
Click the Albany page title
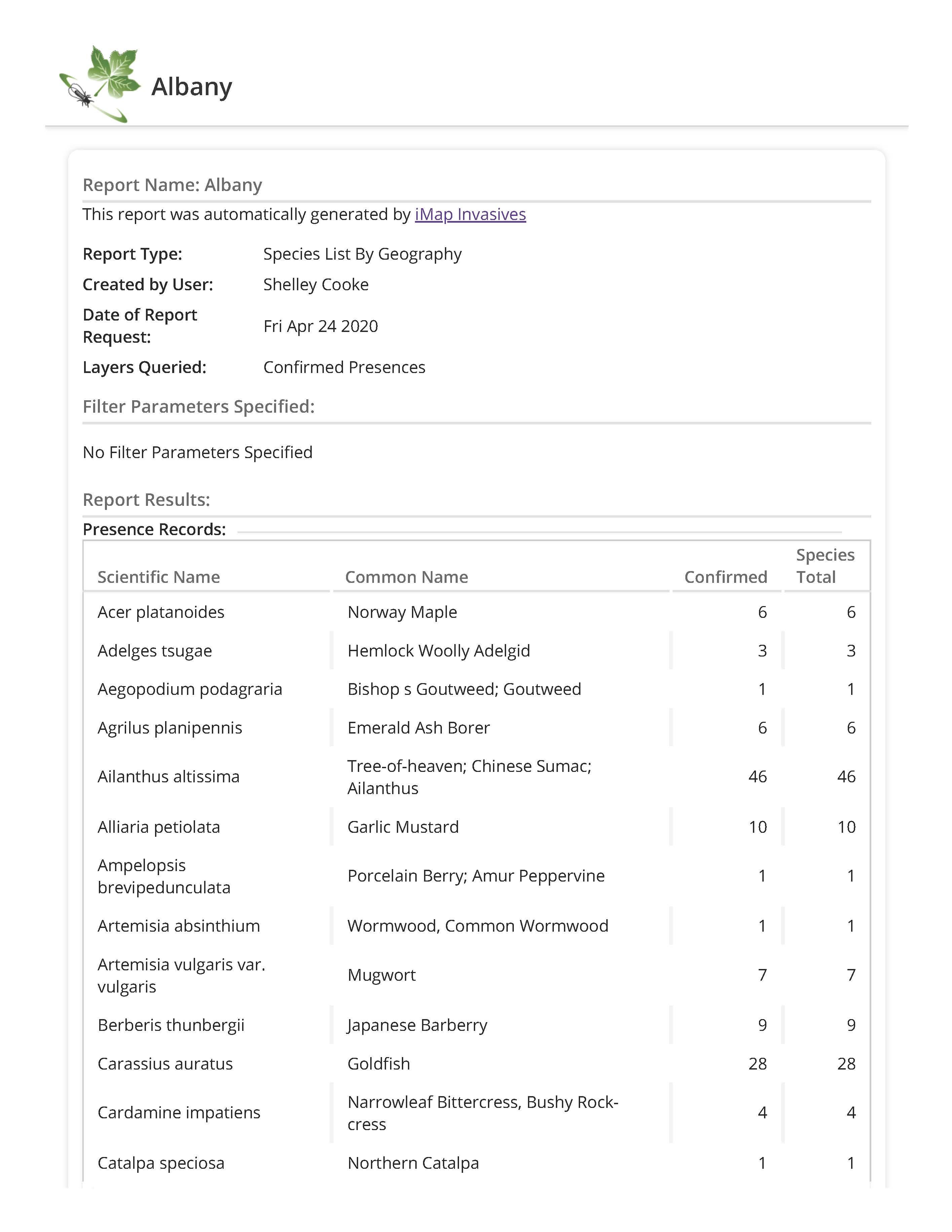(x=192, y=87)
